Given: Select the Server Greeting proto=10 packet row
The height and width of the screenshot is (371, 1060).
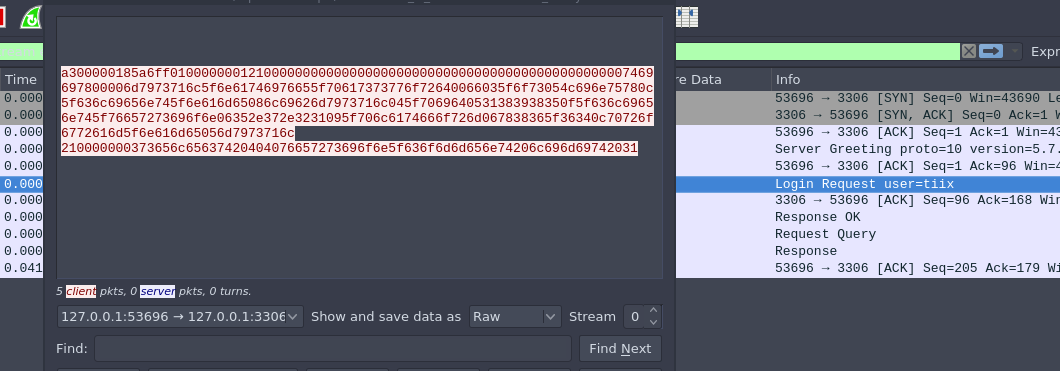Looking at the screenshot, I should (x=867, y=149).
